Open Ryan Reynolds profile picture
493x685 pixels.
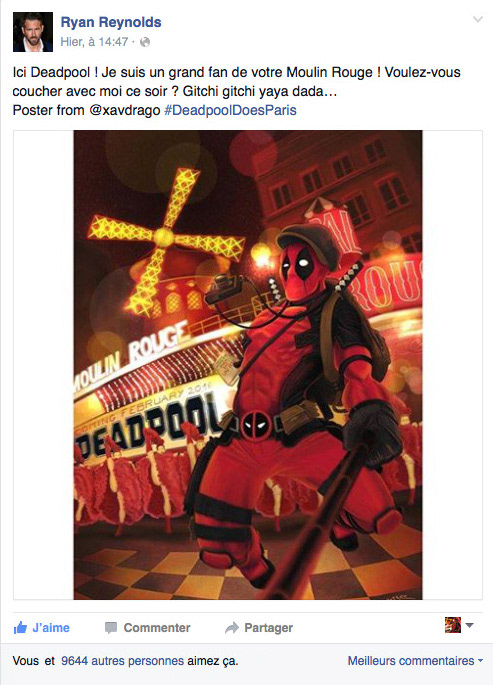tap(33, 32)
